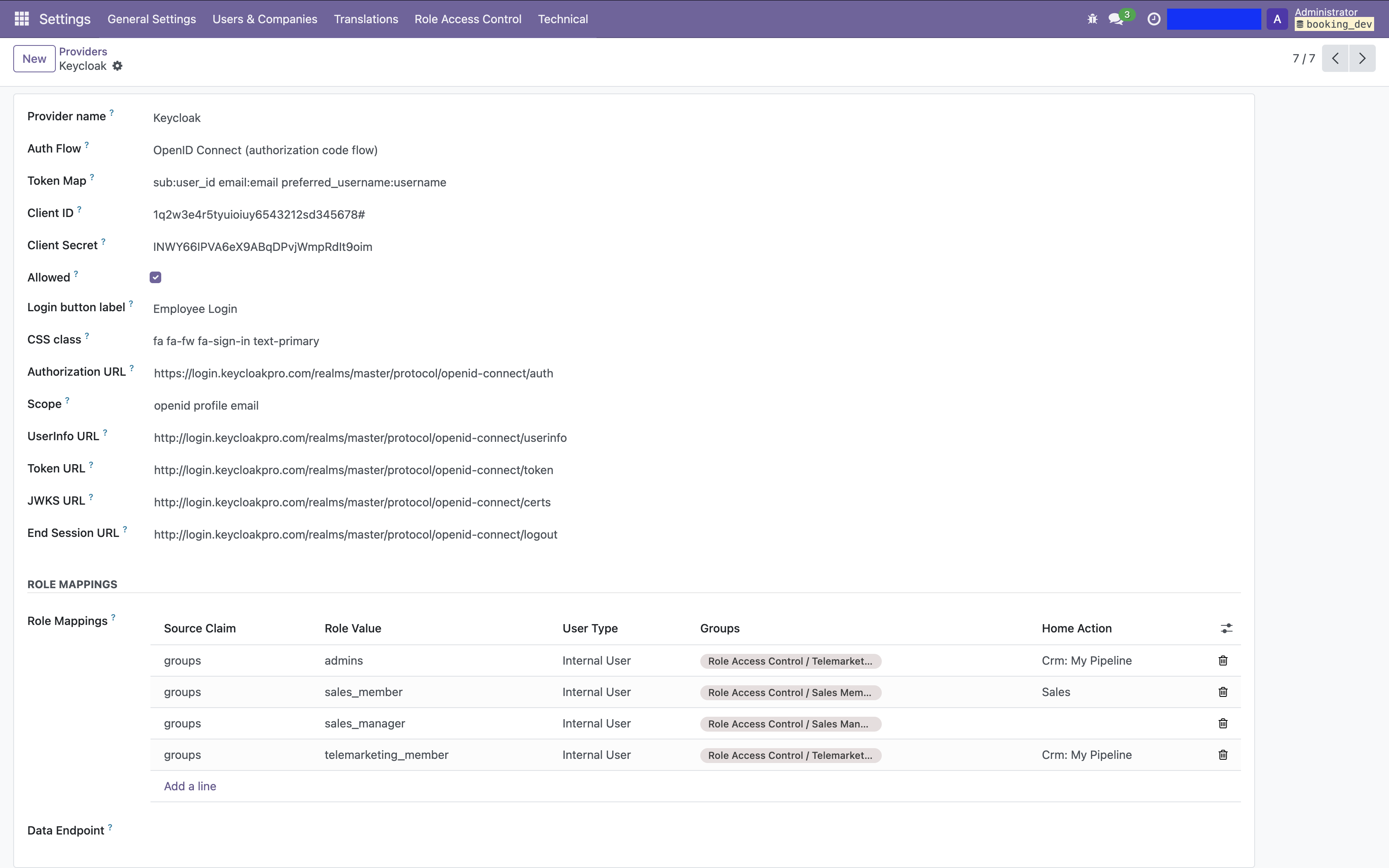Create a New provider record
1389x868 pixels.
(34, 59)
